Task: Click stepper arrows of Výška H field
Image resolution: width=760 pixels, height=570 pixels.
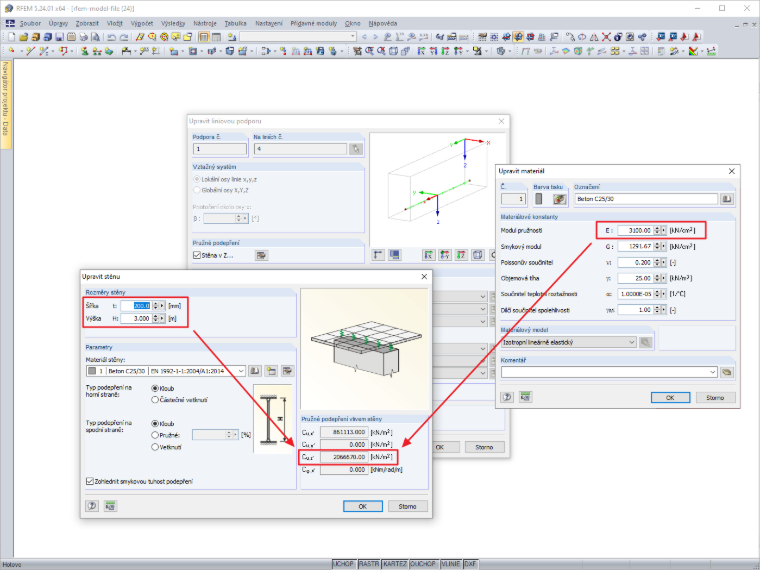Action: [158, 318]
